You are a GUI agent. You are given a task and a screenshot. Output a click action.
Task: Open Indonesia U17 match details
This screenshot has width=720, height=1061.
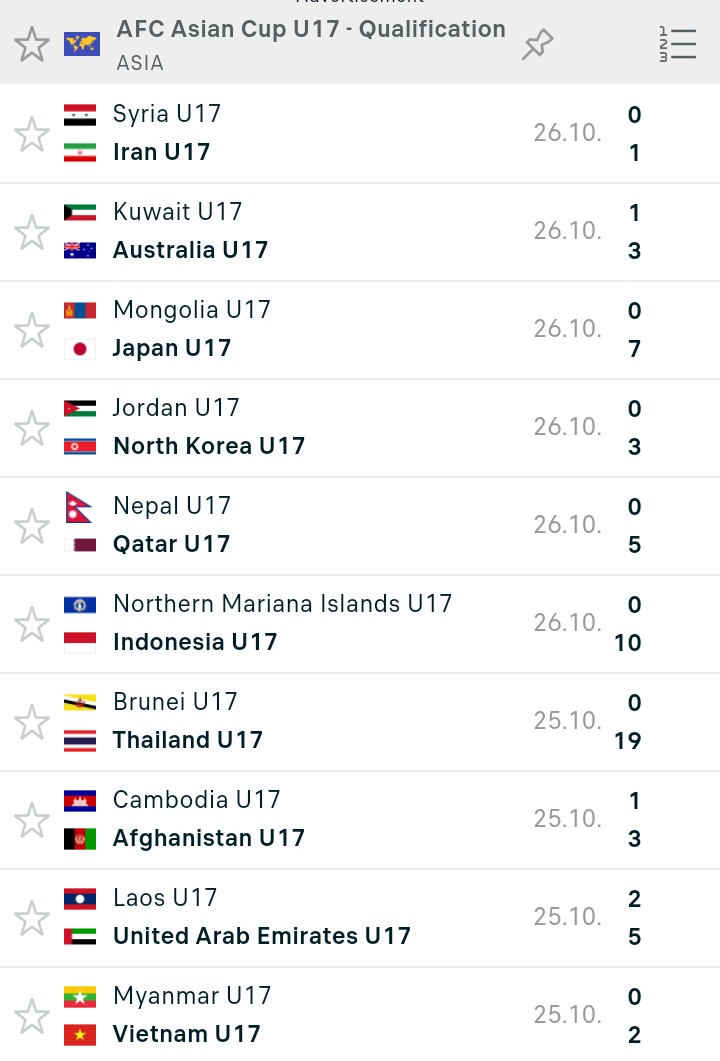pos(360,625)
